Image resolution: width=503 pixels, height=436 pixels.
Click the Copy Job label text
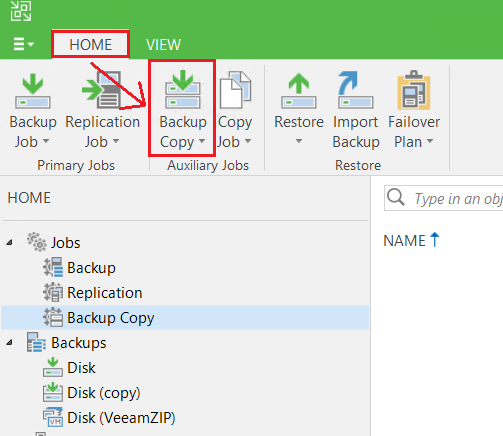pos(235,132)
